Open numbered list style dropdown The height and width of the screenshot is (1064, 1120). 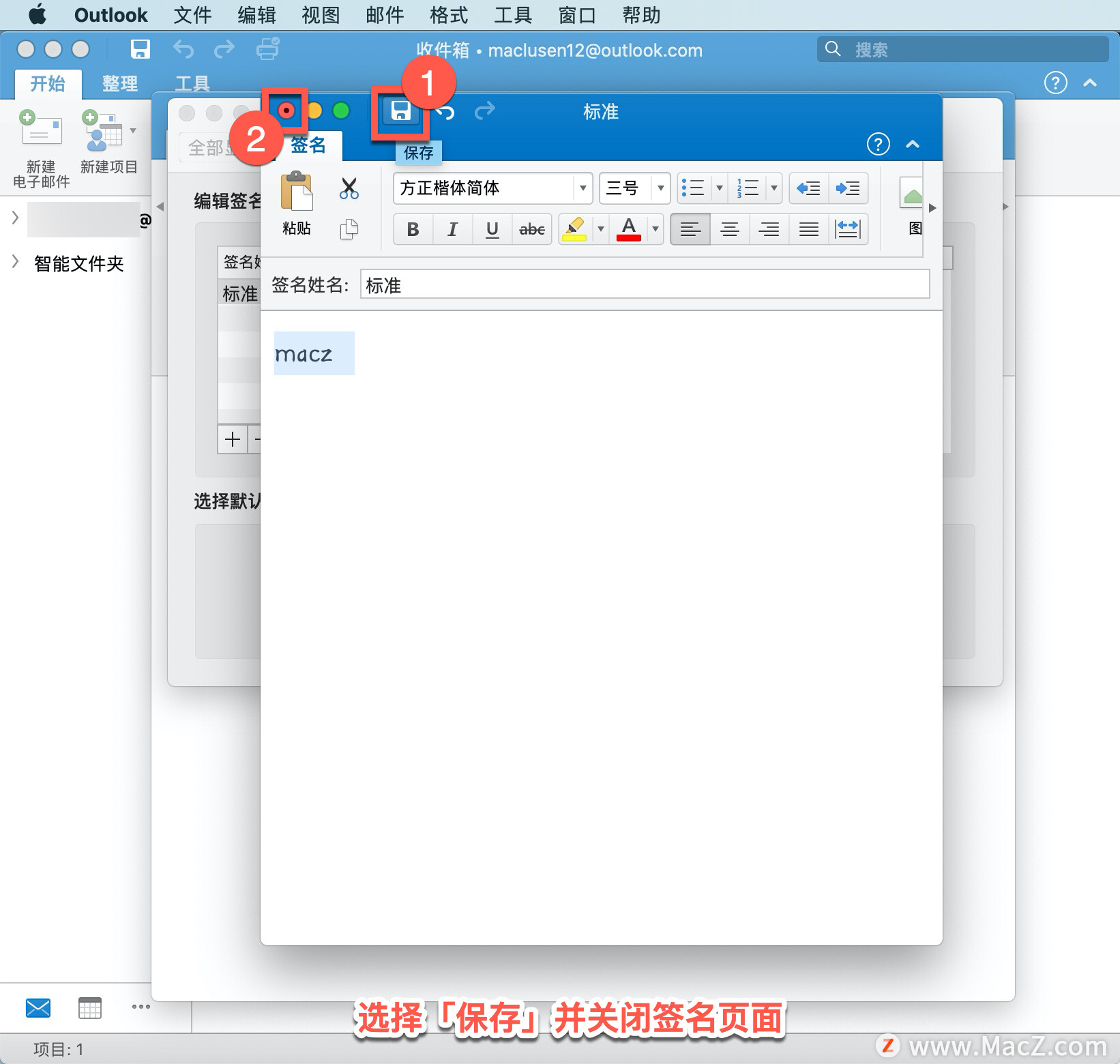(773, 188)
